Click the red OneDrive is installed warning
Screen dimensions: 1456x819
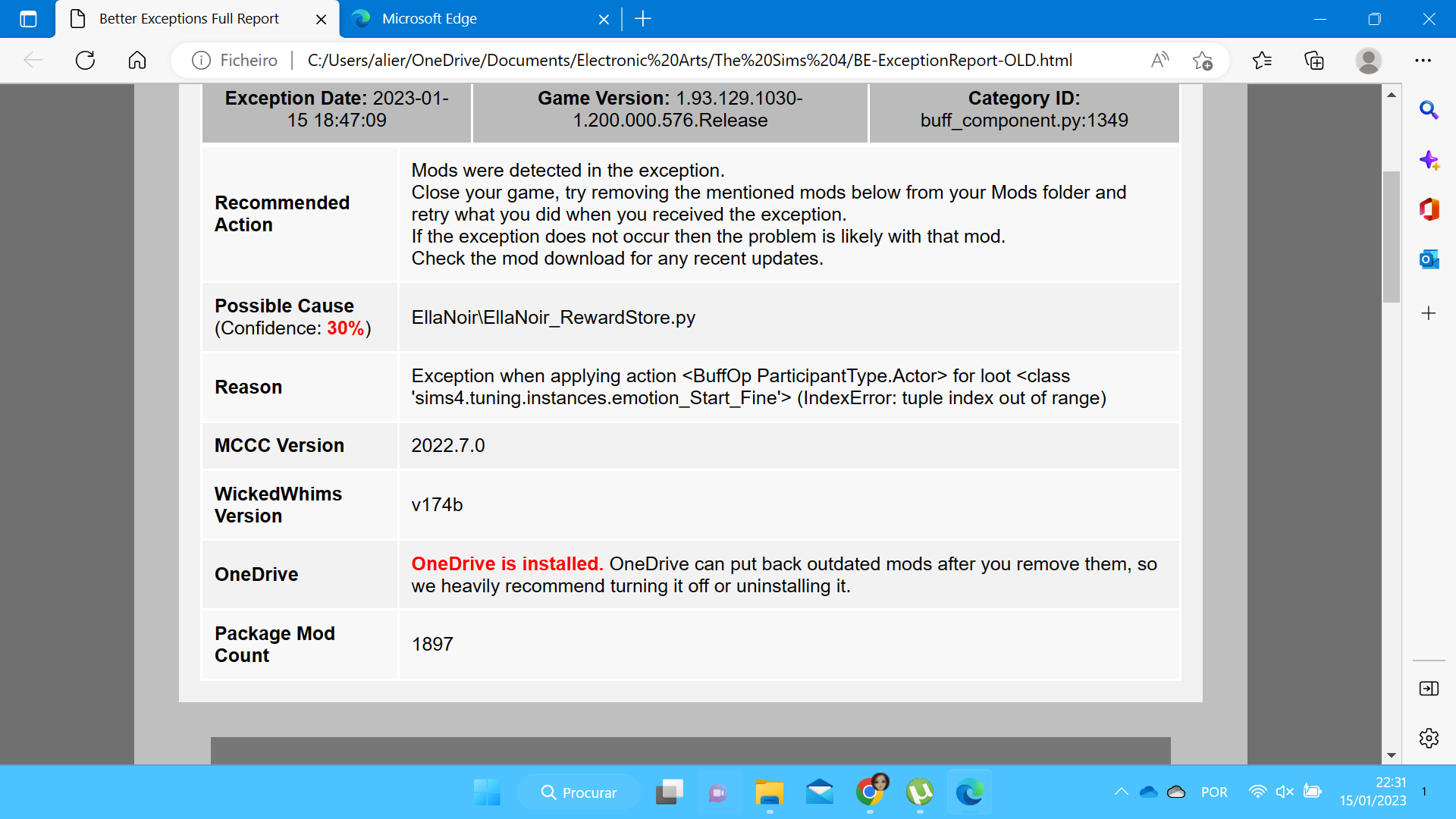pos(507,564)
